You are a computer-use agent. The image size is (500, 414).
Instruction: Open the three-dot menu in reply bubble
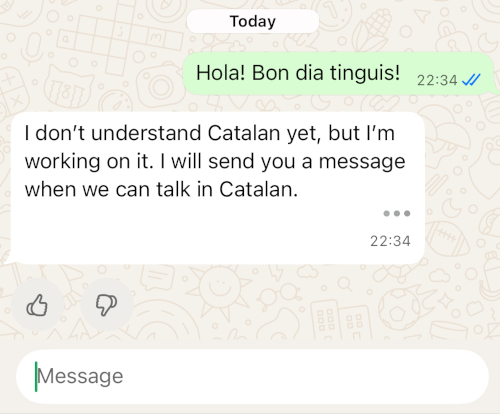coord(397,213)
